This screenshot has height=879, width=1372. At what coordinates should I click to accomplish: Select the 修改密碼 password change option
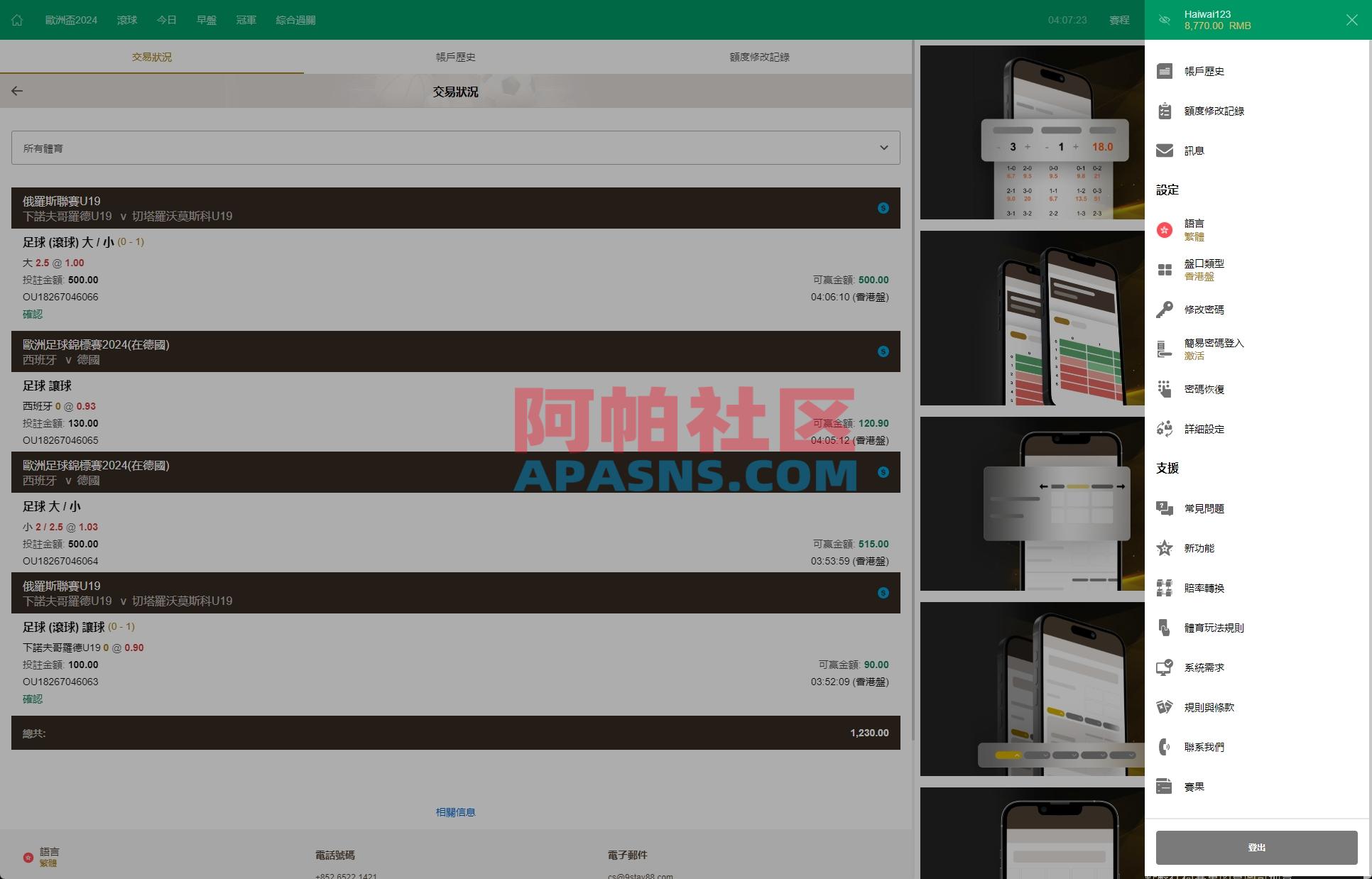(1204, 309)
